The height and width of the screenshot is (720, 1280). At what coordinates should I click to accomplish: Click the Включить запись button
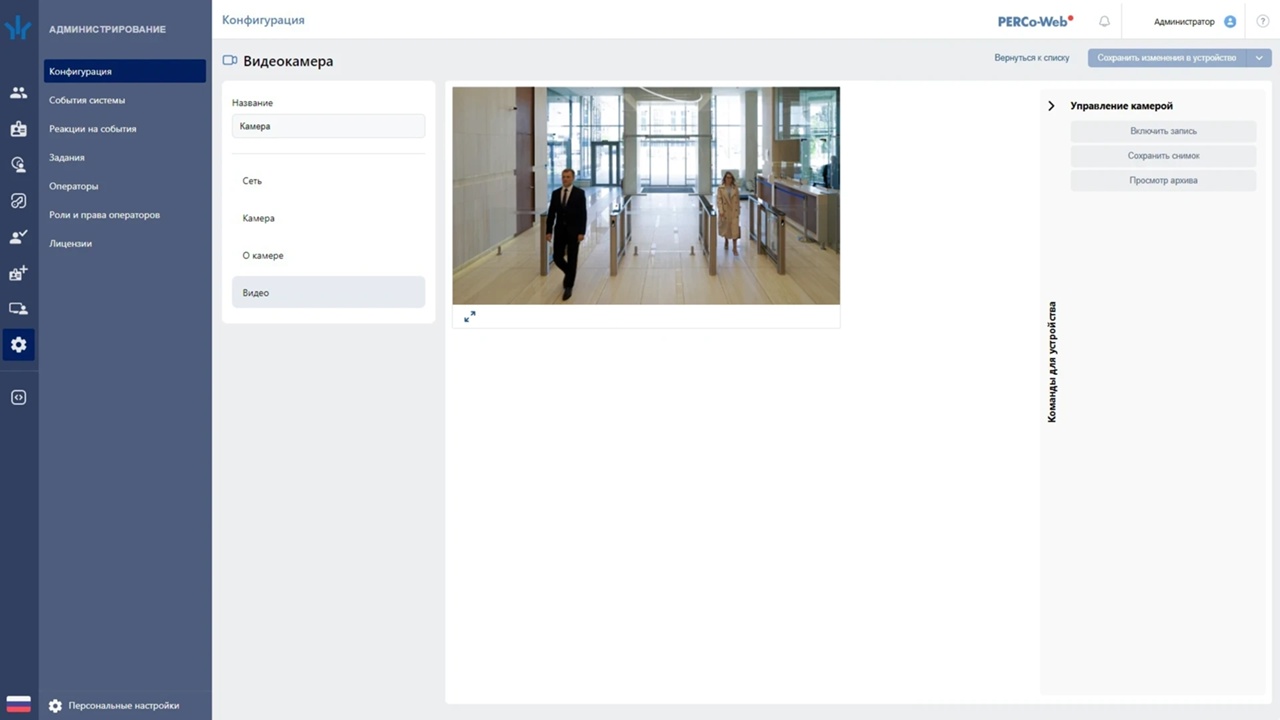[1163, 131]
